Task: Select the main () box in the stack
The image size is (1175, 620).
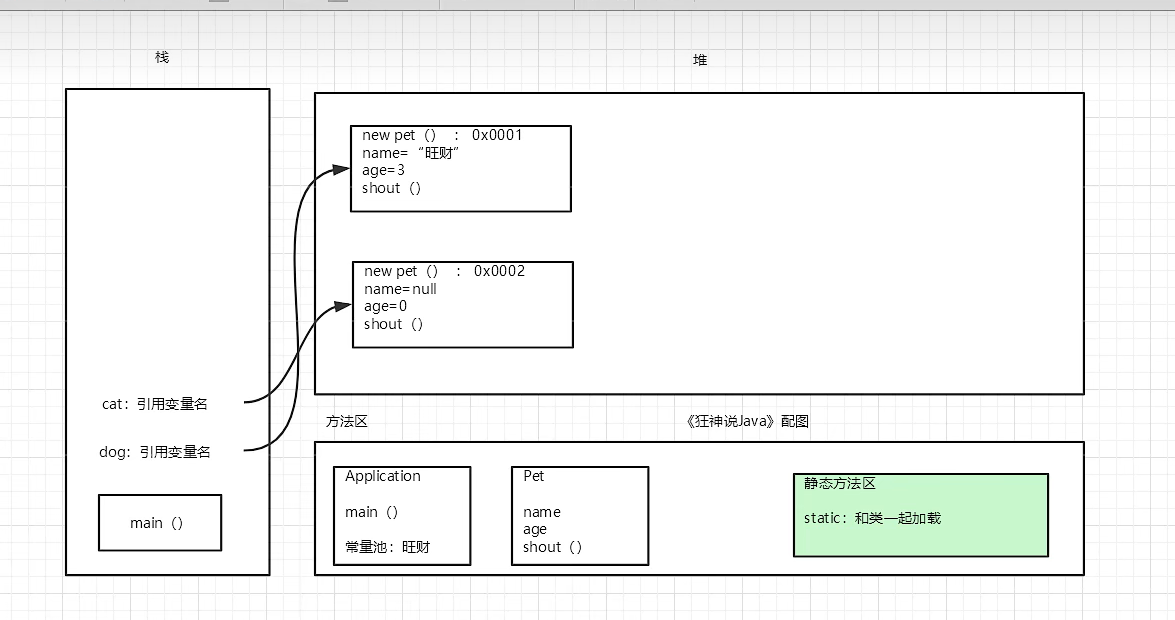Action: (160, 523)
